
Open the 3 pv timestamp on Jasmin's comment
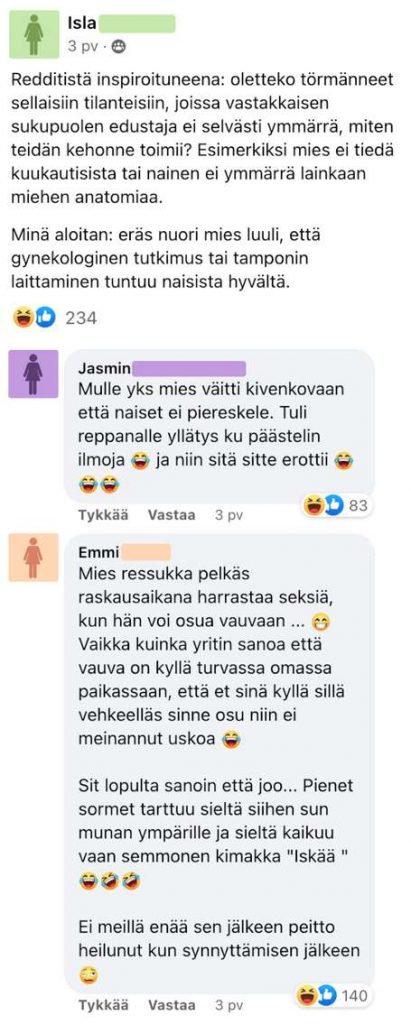(229, 515)
